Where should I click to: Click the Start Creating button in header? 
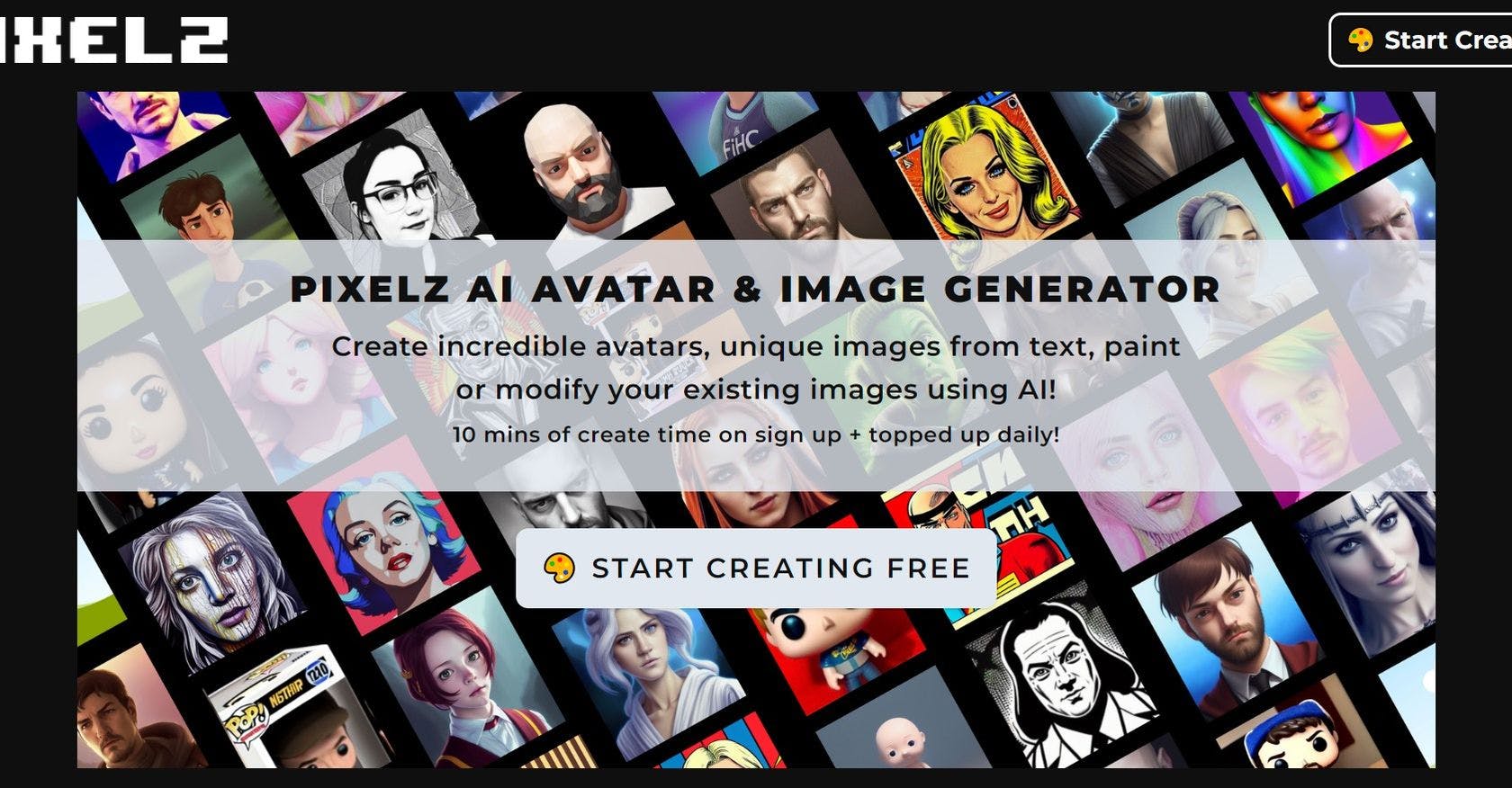click(1422, 40)
